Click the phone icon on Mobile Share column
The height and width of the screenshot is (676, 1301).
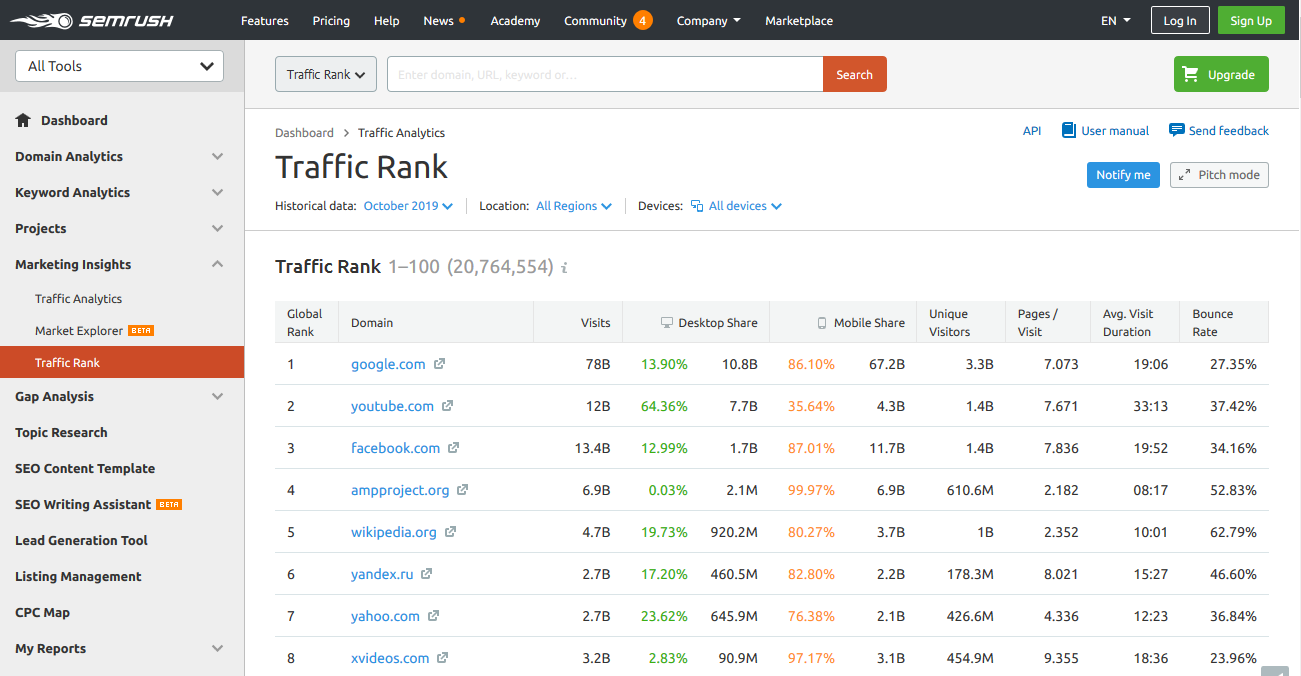pyautogui.click(x=822, y=321)
